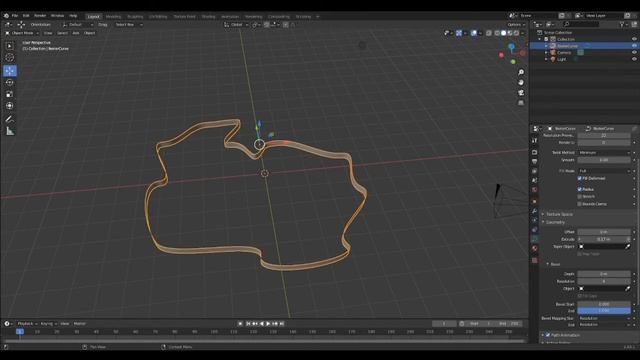Toggle X-ray mode in the viewport header
Image resolution: width=640 pixels, height=360 pixels.
pos(489,33)
